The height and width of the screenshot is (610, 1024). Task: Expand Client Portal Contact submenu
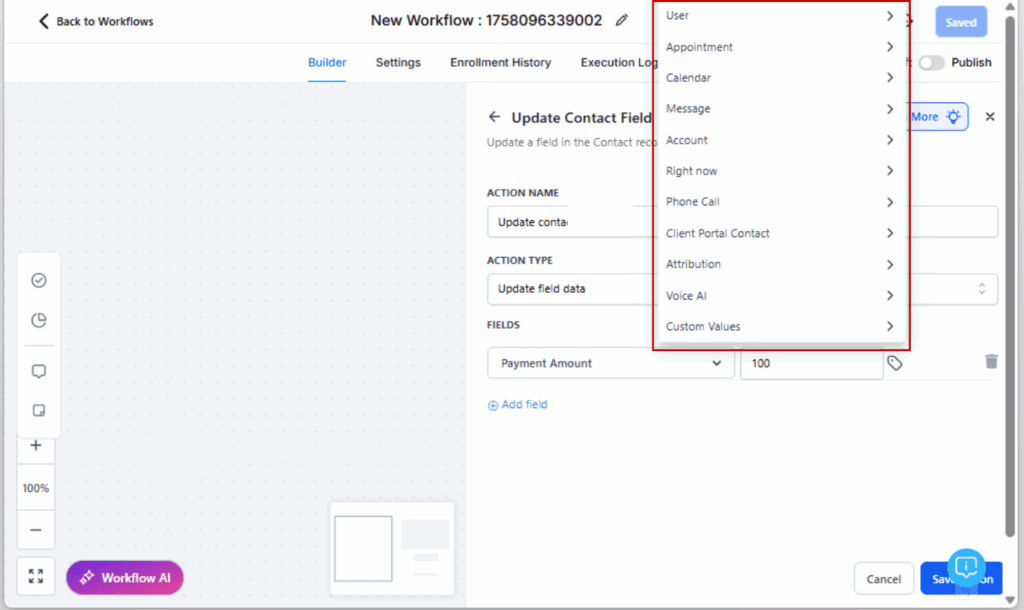click(780, 233)
